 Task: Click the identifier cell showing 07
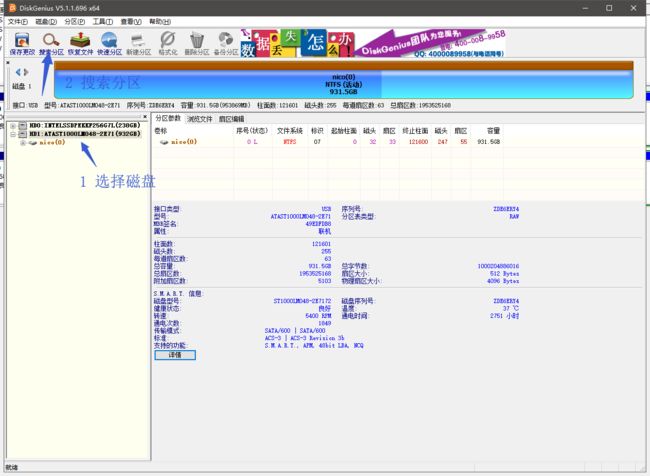317,142
